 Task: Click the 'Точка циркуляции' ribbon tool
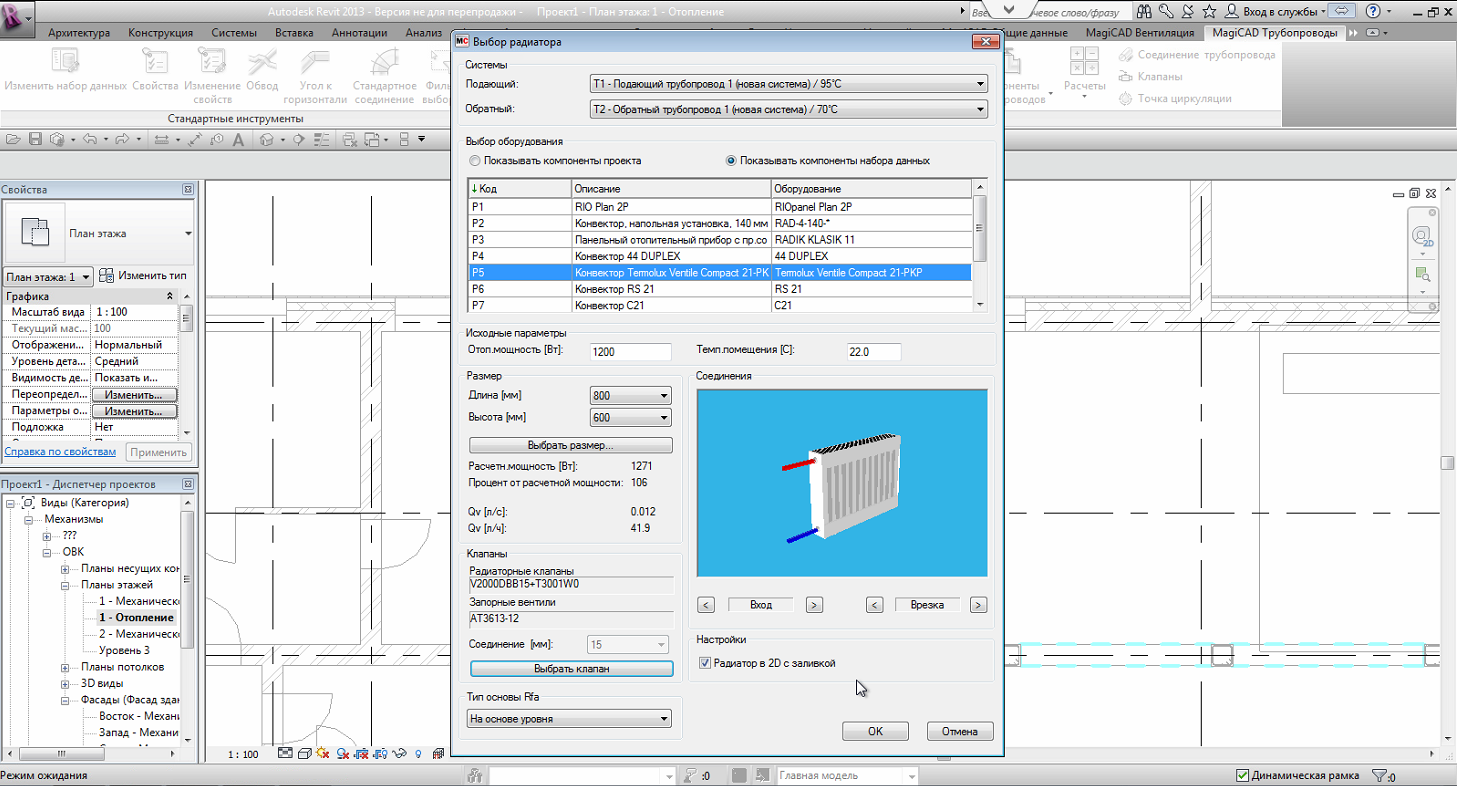coord(1175,98)
